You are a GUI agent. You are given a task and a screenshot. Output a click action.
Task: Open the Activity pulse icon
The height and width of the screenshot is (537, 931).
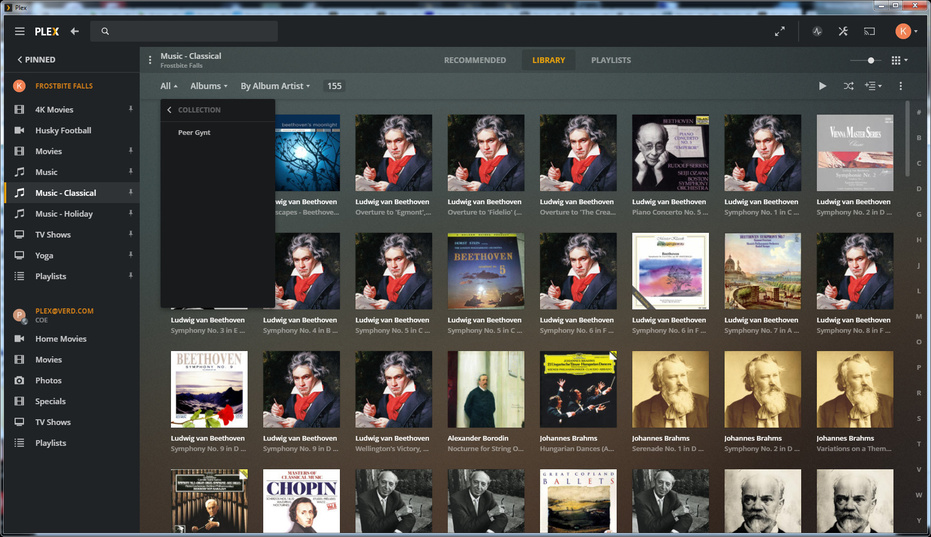pyautogui.click(x=817, y=31)
